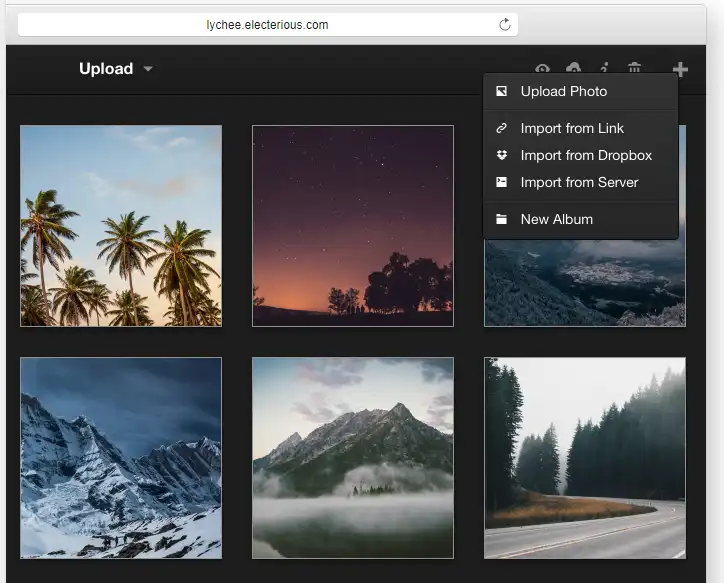Reload the page in browser
The width and height of the screenshot is (724, 583).
point(505,24)
